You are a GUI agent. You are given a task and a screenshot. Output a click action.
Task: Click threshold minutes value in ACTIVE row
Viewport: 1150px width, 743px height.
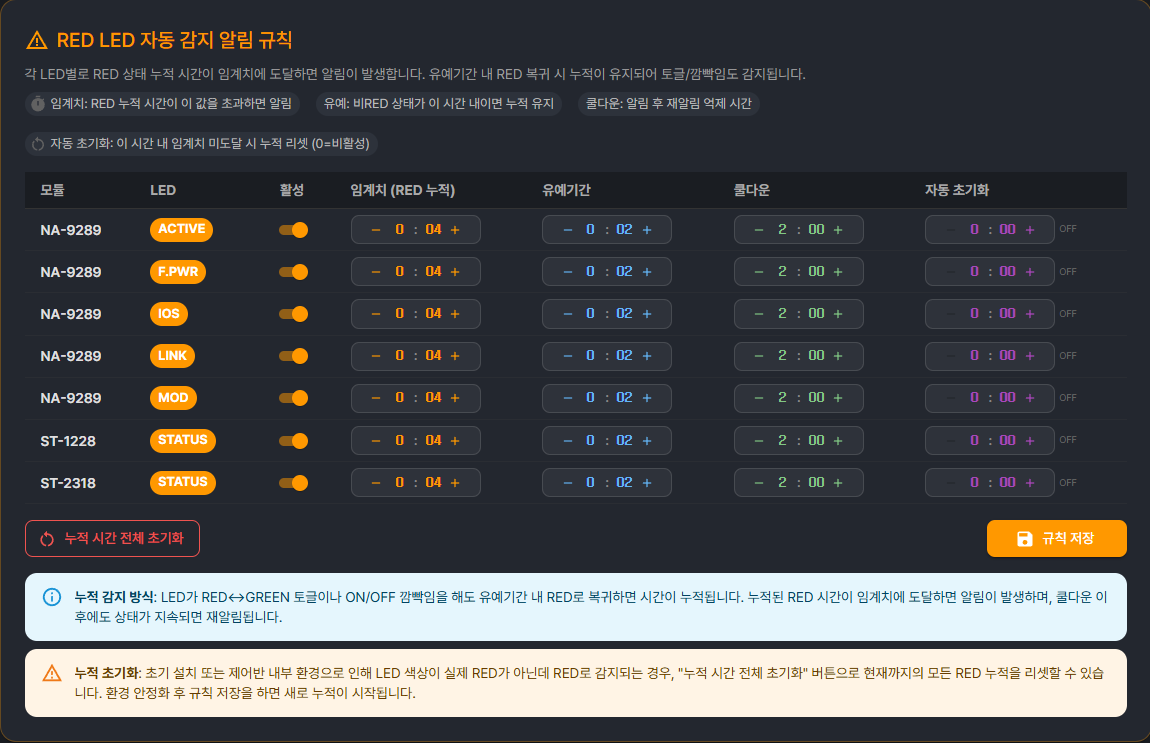[x=400, y=230]
